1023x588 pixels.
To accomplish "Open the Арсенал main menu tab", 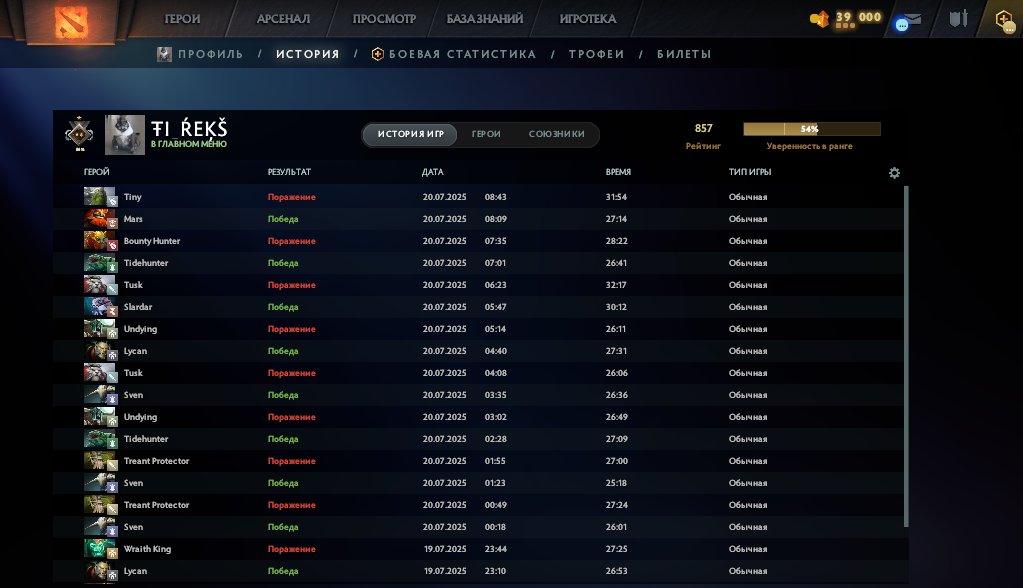I will pos(283,19).
